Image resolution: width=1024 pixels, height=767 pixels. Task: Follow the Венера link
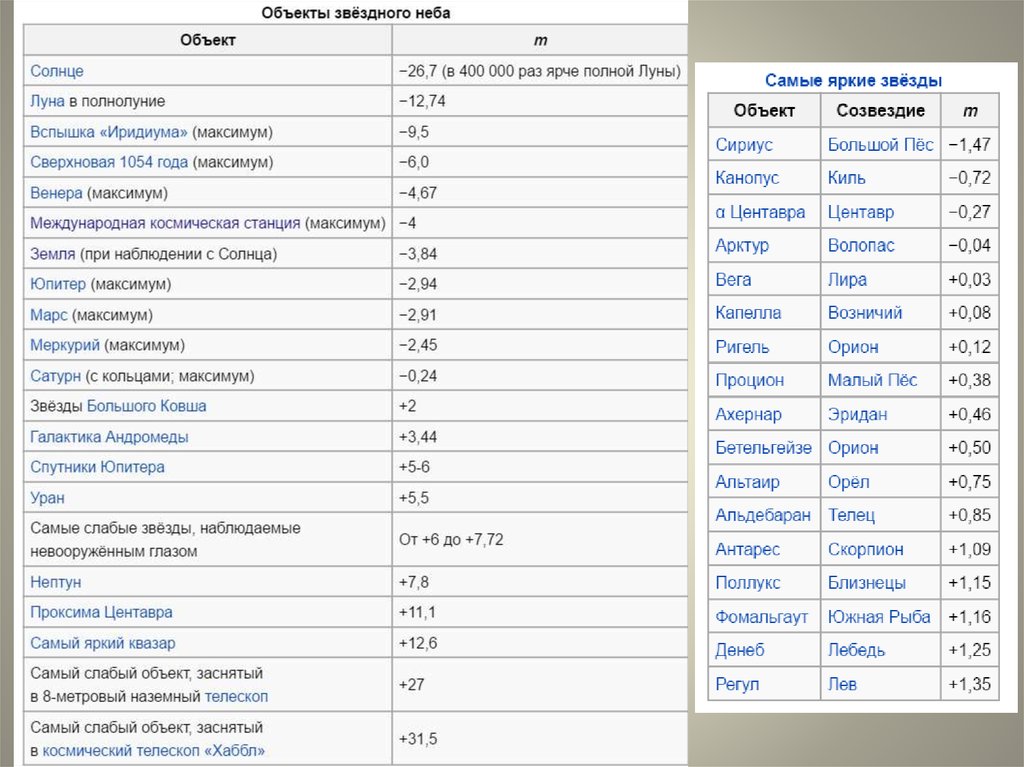click(56, 193)
